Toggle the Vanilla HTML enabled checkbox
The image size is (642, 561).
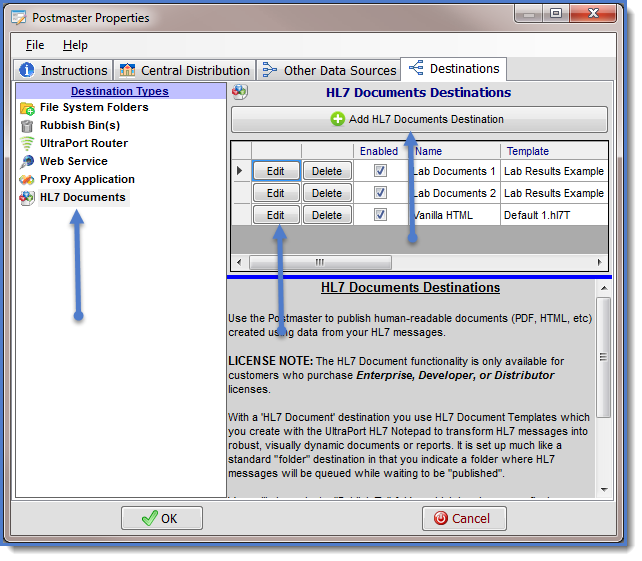pos(380,215)
